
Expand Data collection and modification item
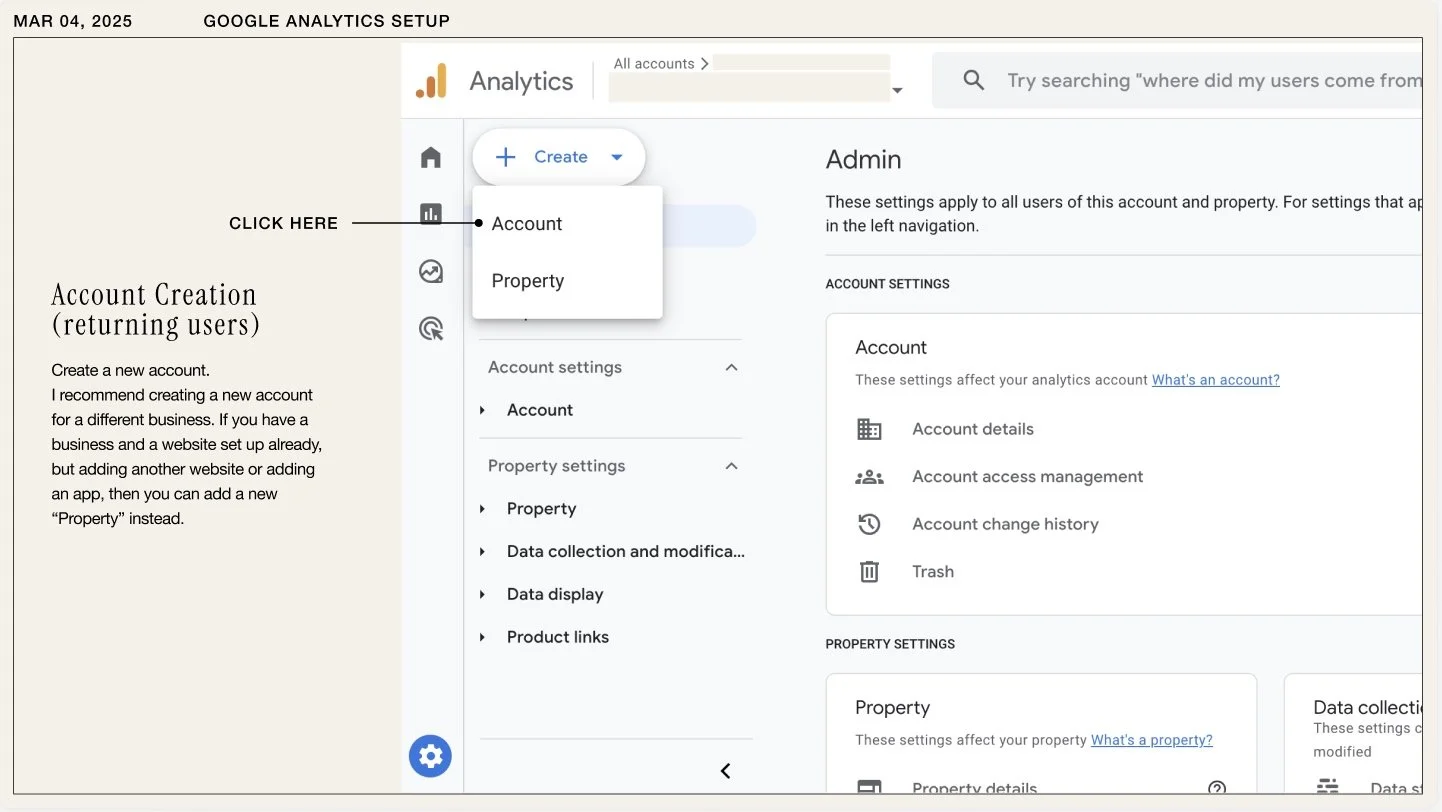pyautogui.click(x=483, y=552)
